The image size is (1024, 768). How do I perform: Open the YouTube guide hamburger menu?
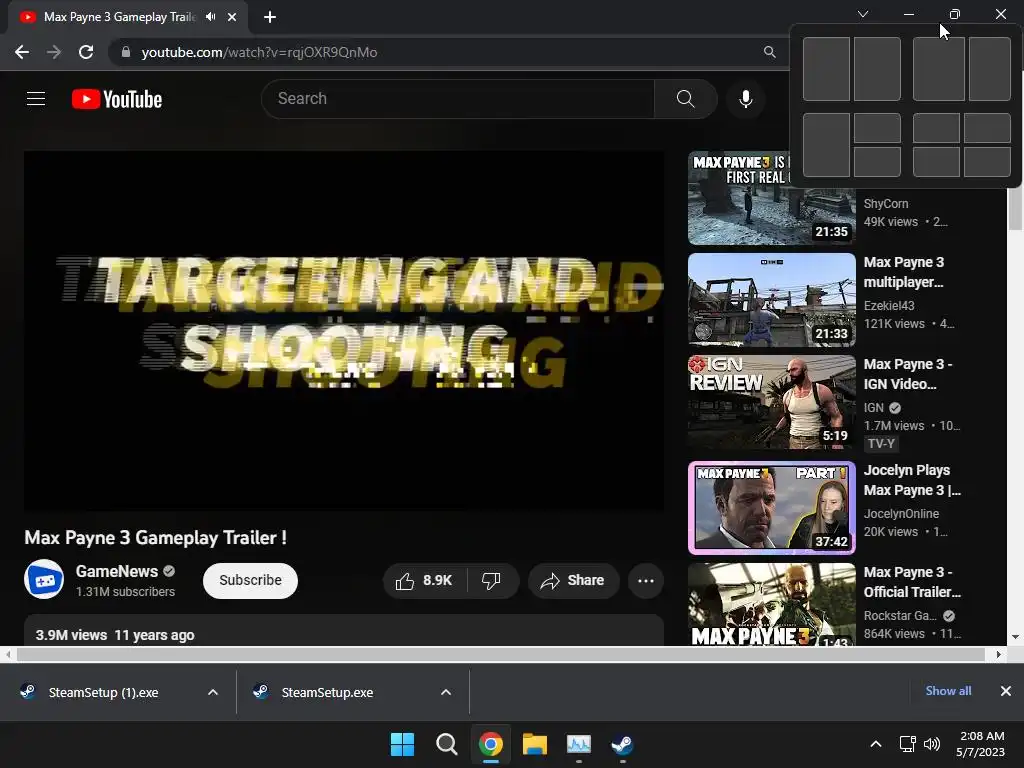click(x=36, y=99)
